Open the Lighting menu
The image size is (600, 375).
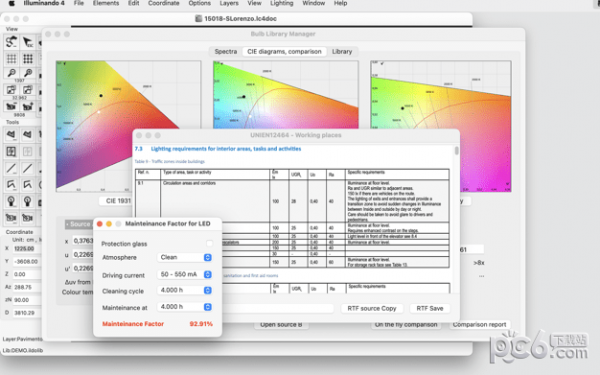(x=282, y=3)
